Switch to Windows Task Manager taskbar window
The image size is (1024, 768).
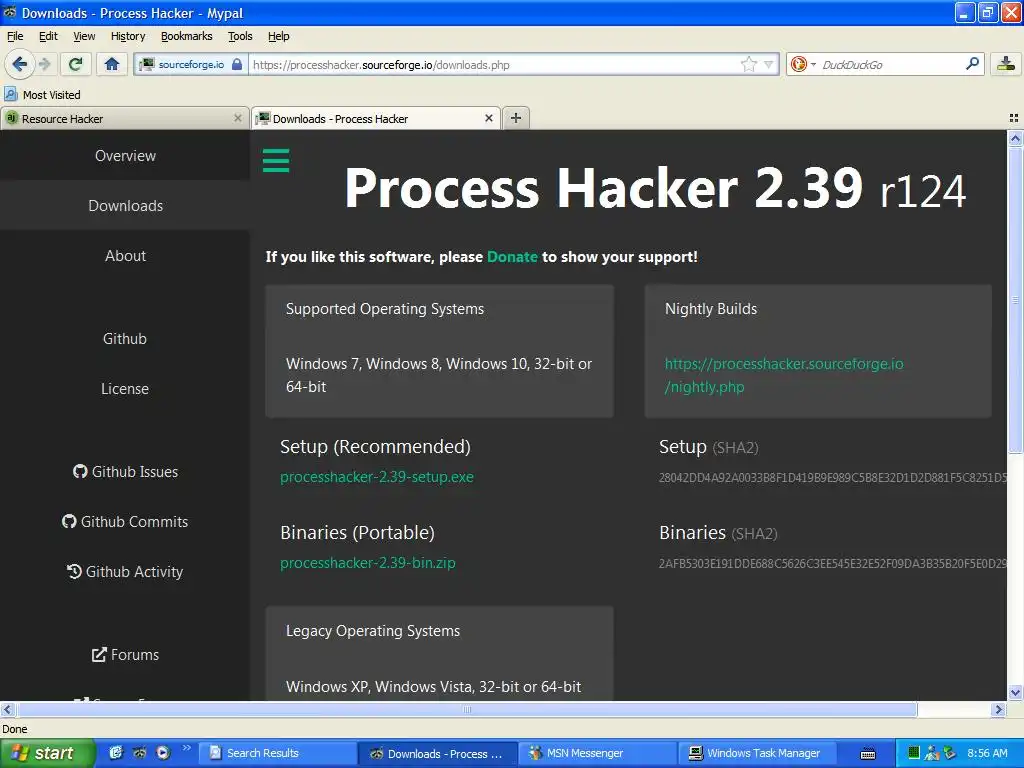[758, 753]
